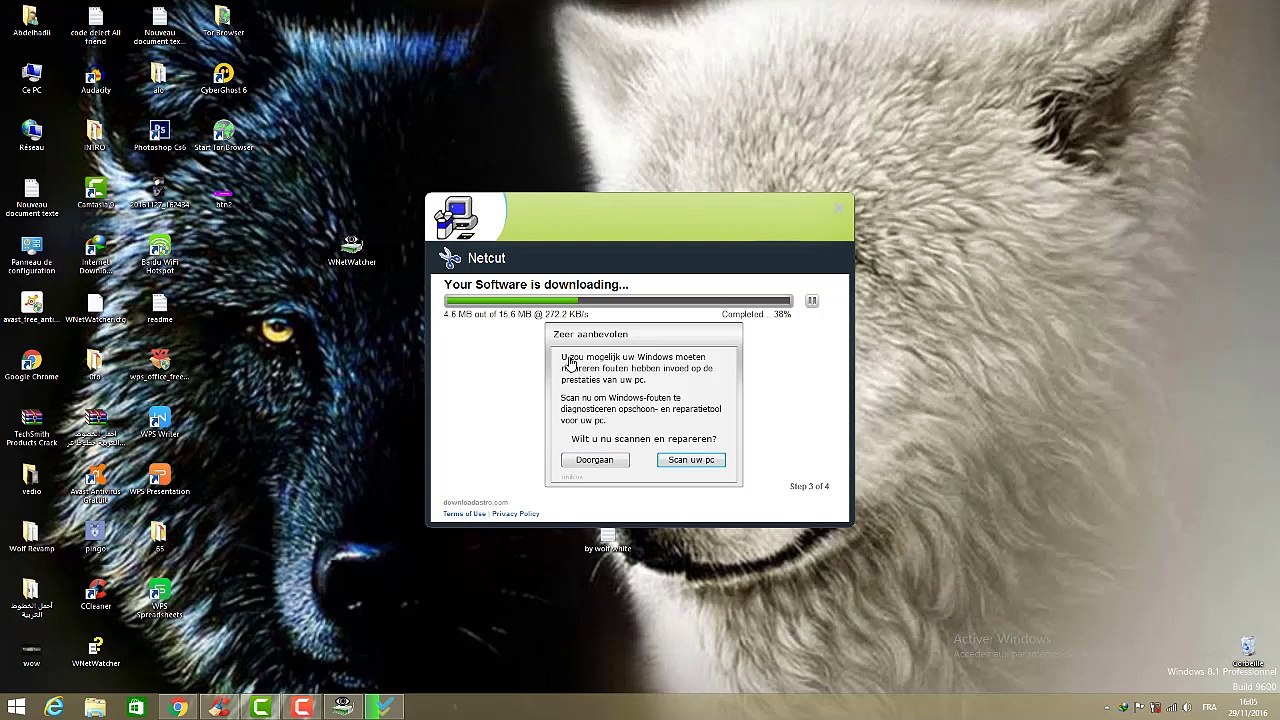Switch to the red Camtasia recorder taskbar icon

pyautogui.click(x=301, y=708)
